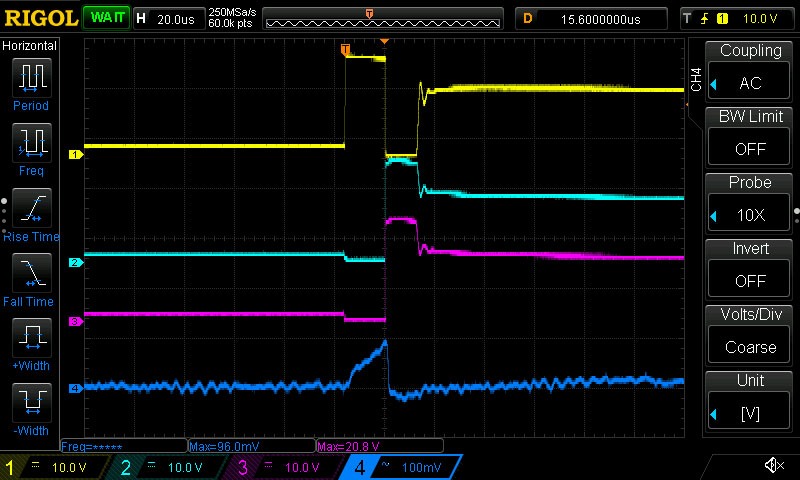Image resolution: width=800 pixels, height=480 pixels.
Task: Click the blue channel 4 ground marker
Action: pos(76,388)
